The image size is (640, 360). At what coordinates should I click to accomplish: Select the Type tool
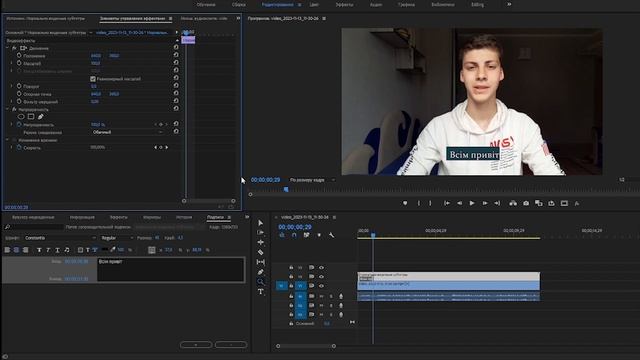click(x=260, y=291)
